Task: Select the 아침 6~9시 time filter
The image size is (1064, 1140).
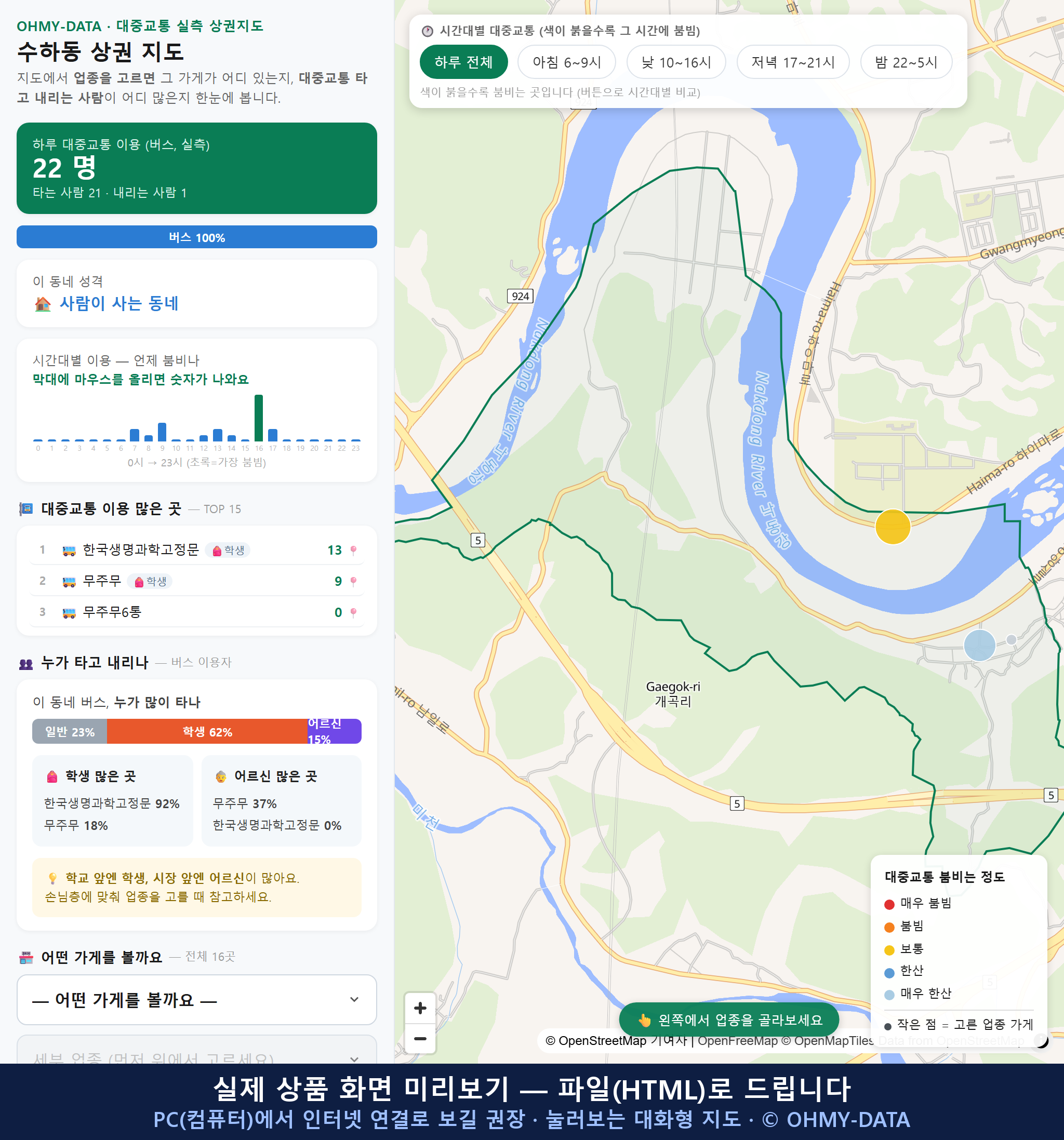Action: click(x=567, y=62)
